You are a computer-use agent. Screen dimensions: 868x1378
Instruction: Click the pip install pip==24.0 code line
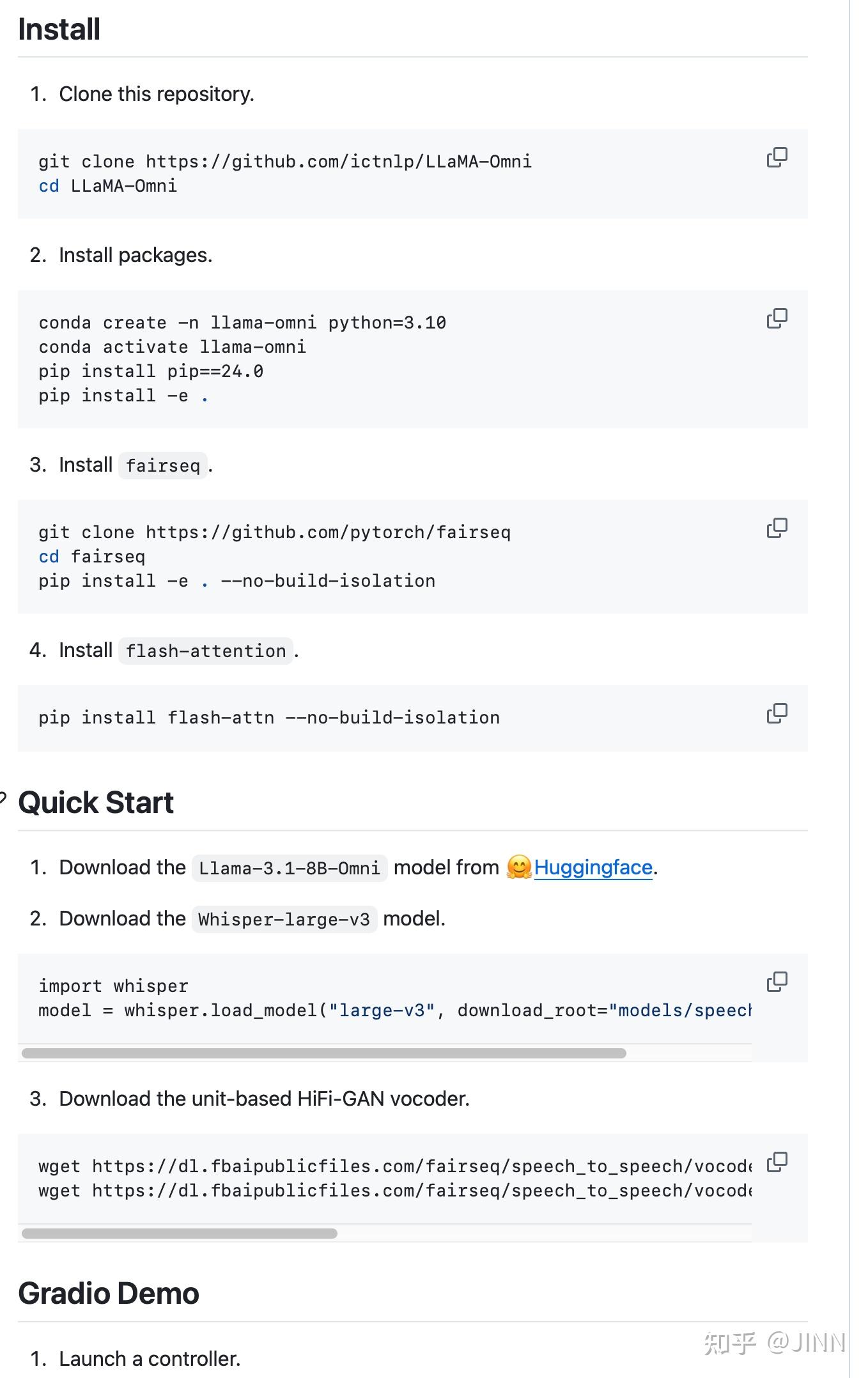click(x=151, y=371)
